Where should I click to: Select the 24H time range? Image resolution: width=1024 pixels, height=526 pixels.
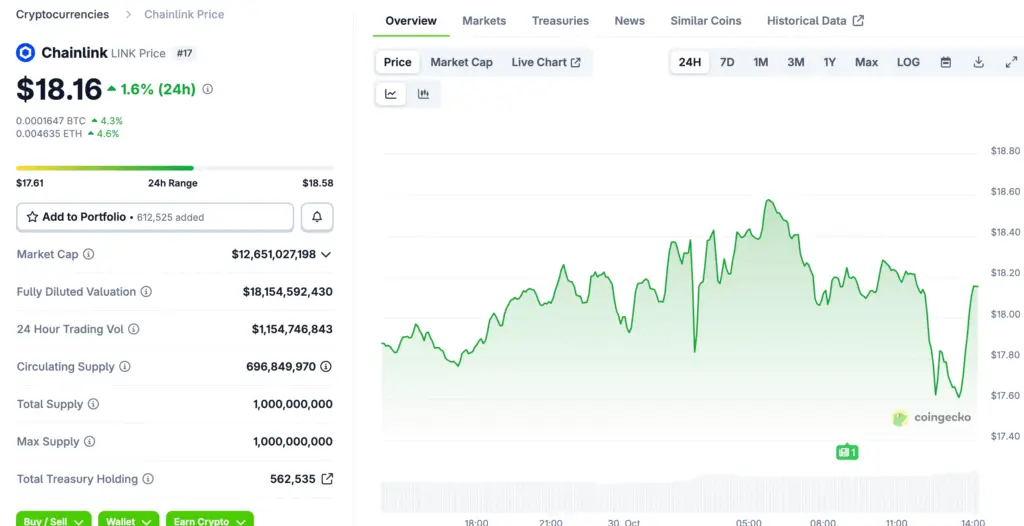[690, 62]
